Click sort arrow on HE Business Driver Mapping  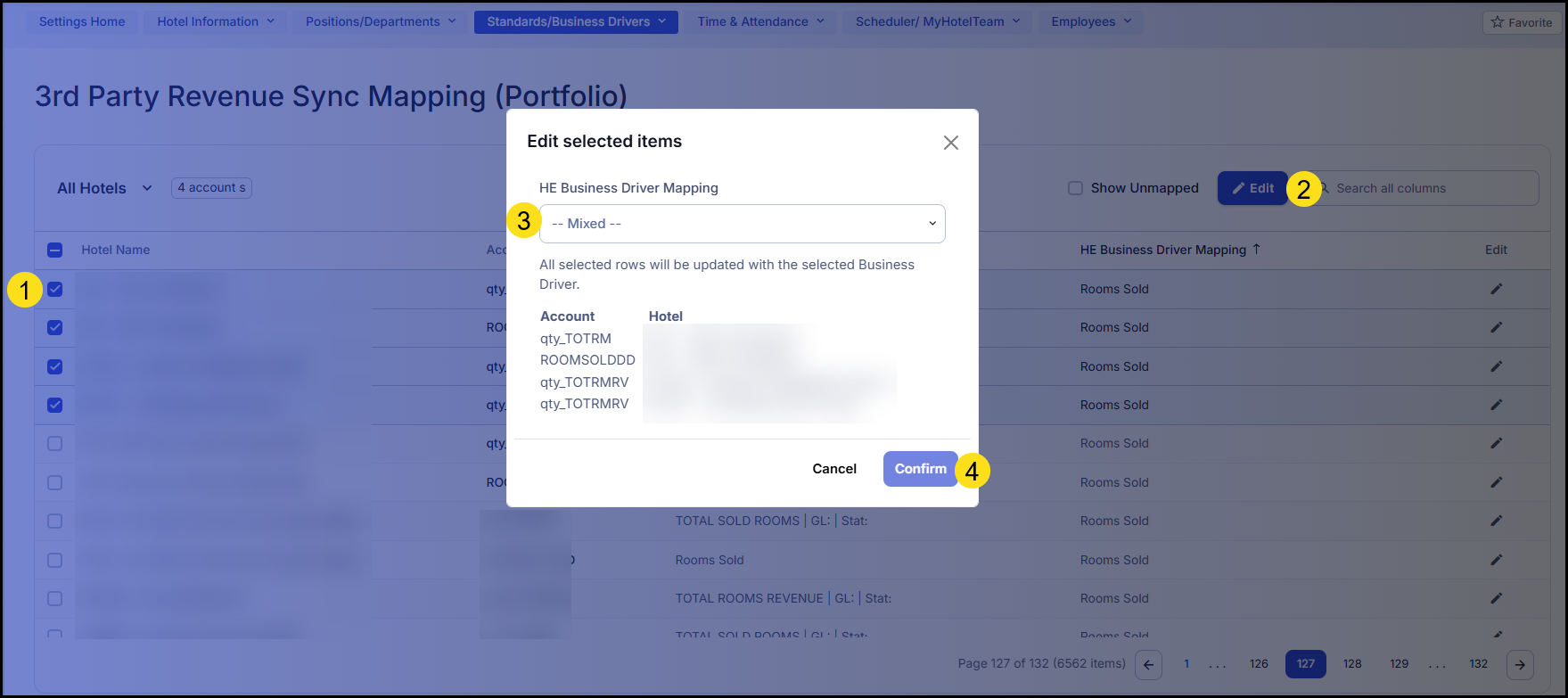pos(1257,250)
